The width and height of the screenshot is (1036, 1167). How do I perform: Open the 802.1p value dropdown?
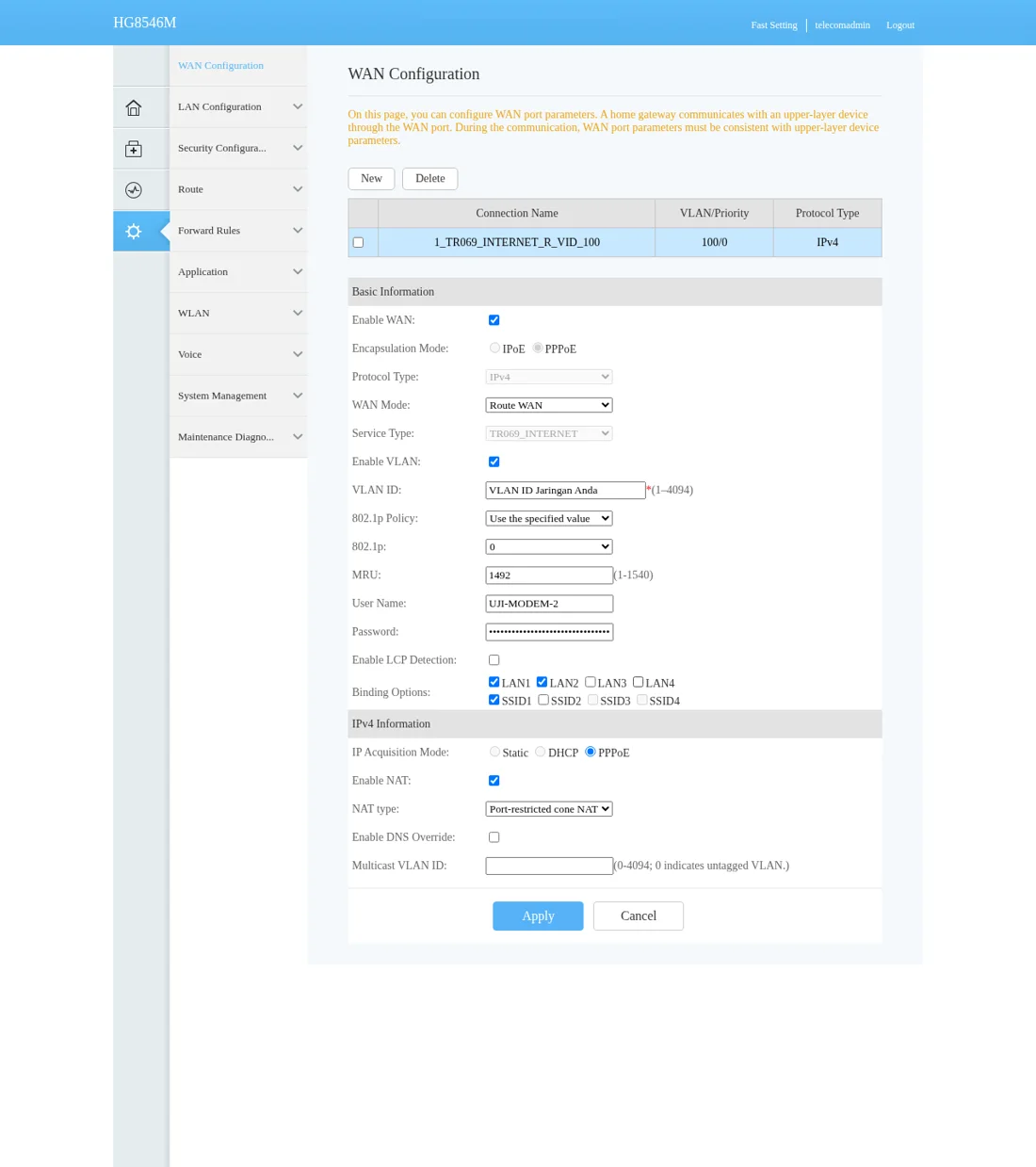pos(549,547)
